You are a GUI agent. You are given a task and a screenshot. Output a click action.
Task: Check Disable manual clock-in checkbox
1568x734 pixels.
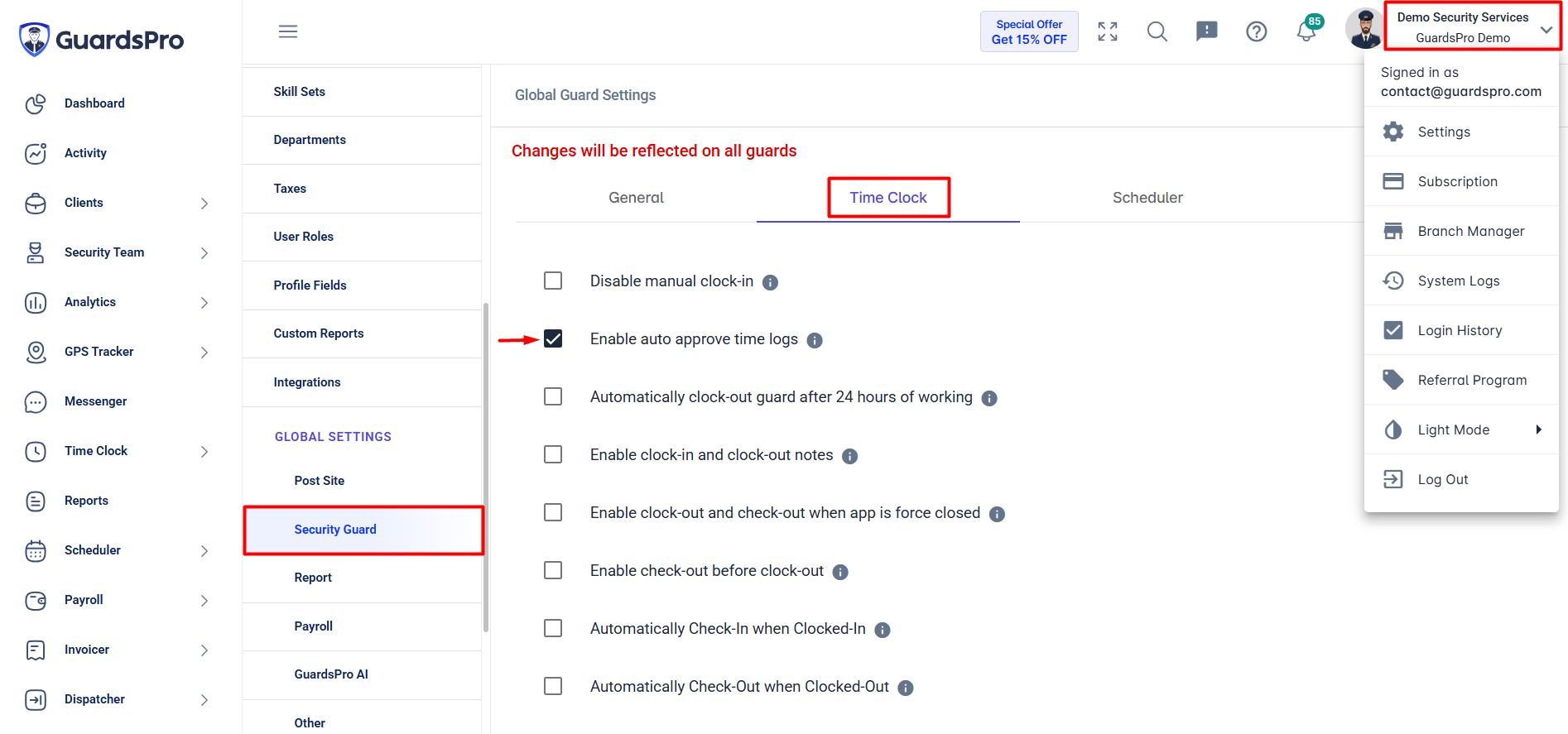click(553, 281)
